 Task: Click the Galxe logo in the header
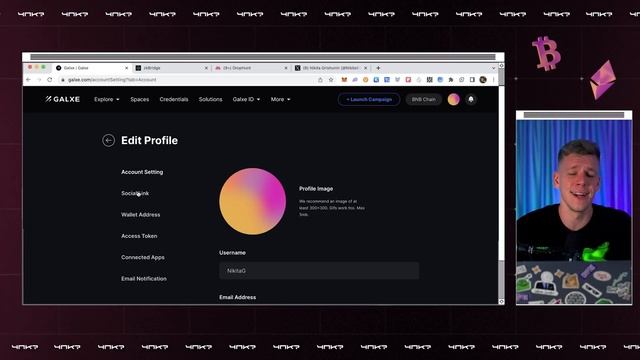(x=62, y=99)
